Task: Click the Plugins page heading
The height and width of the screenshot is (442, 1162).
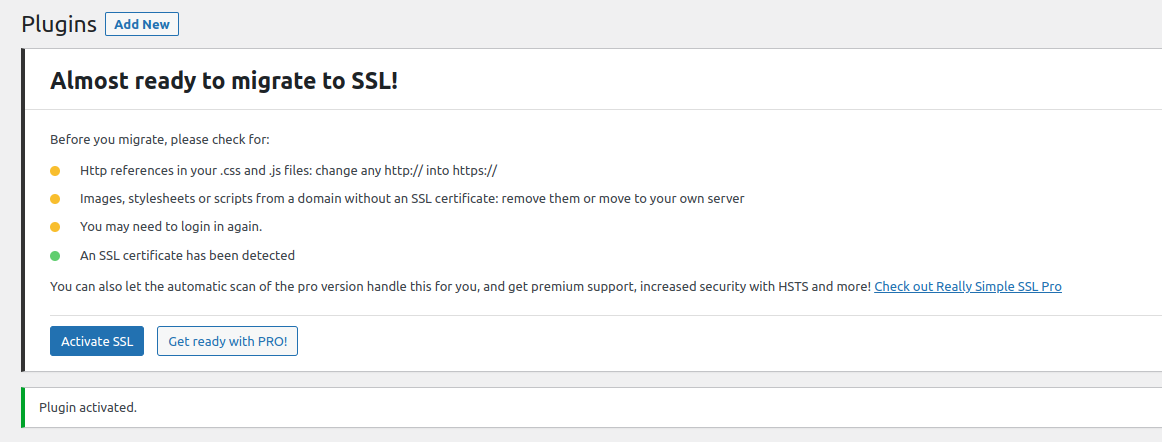Action: point(59,24)
